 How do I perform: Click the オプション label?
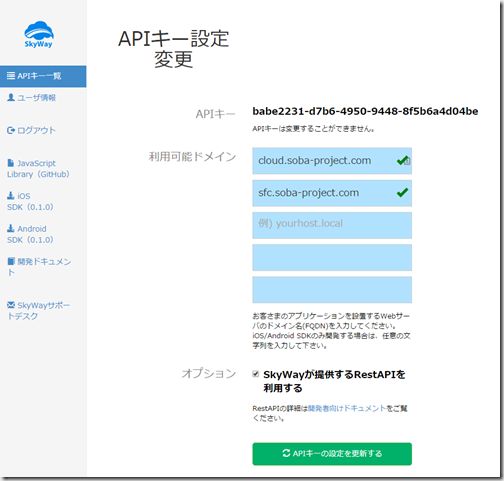tap(209, 374)
